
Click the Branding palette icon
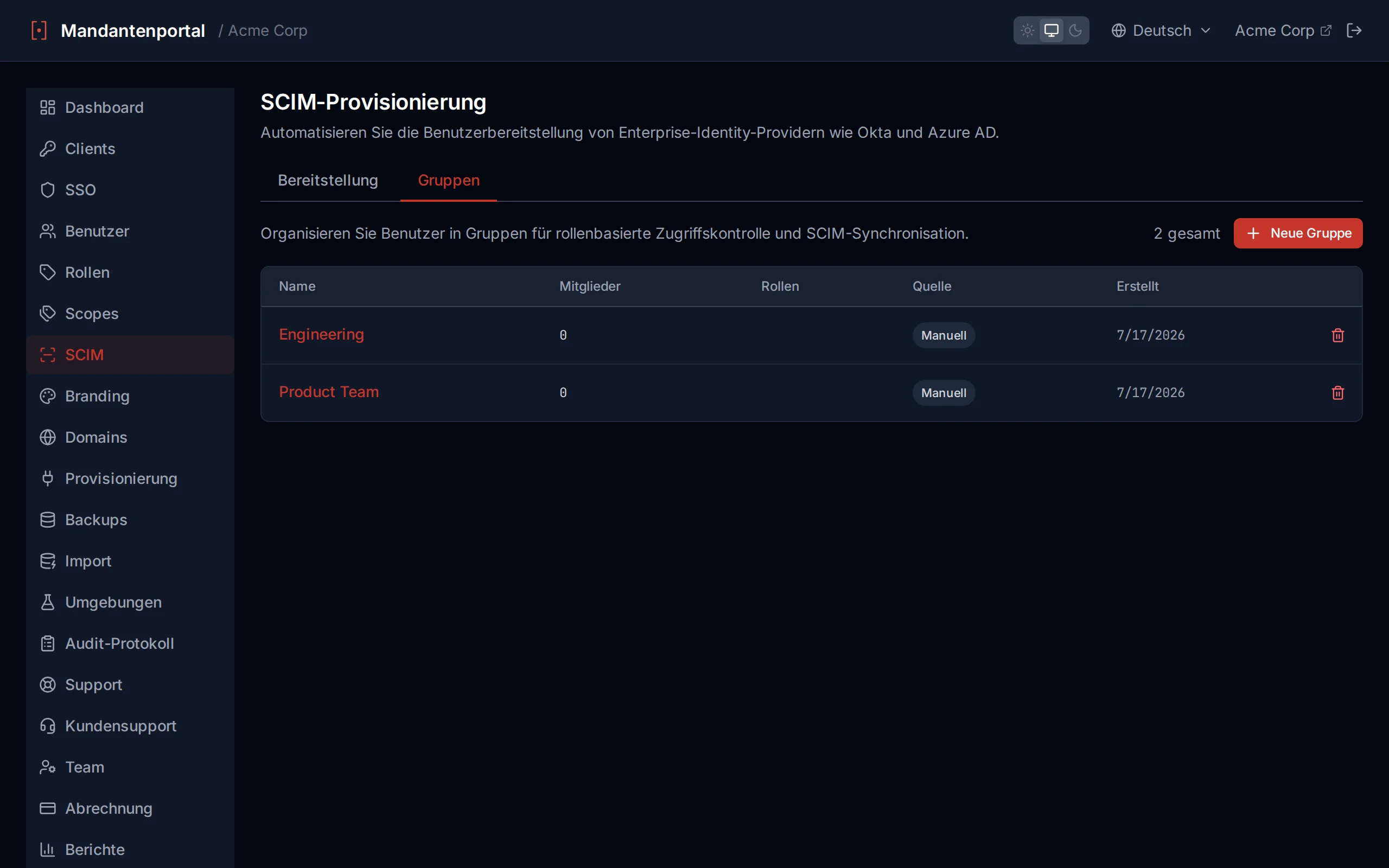(48, 396)
